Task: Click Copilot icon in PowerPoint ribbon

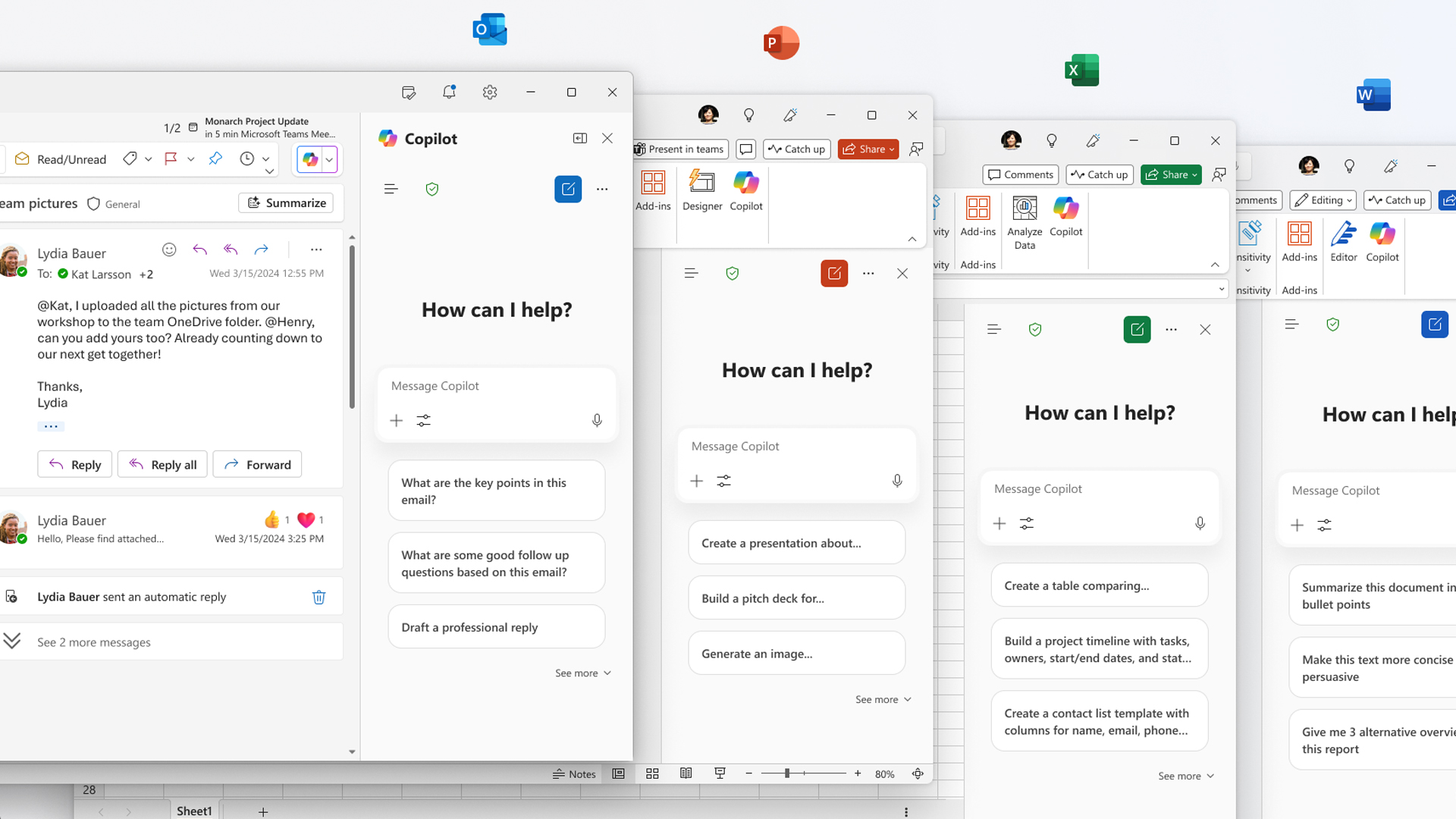Action: pos(746,190)
